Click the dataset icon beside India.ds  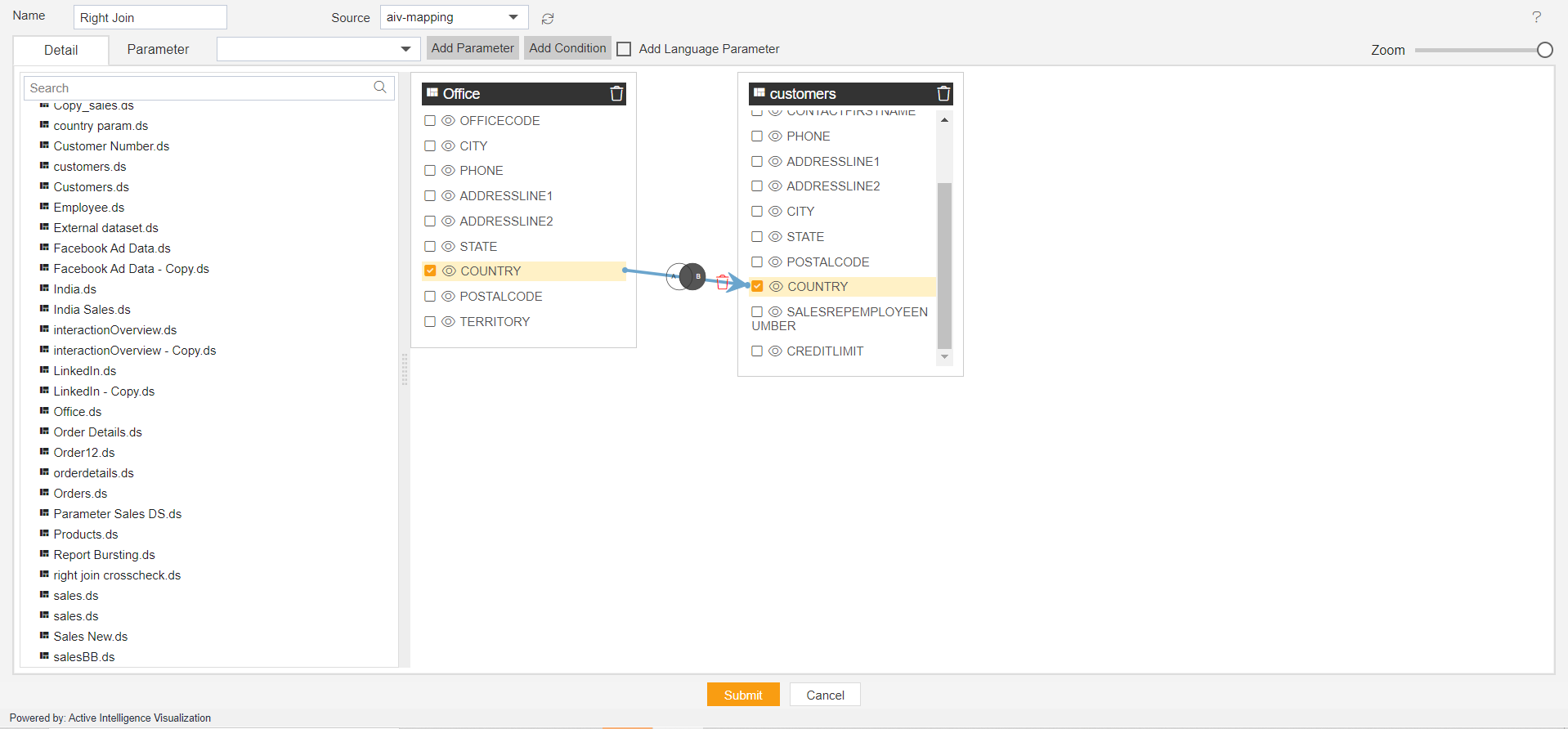tap(44, 288)
